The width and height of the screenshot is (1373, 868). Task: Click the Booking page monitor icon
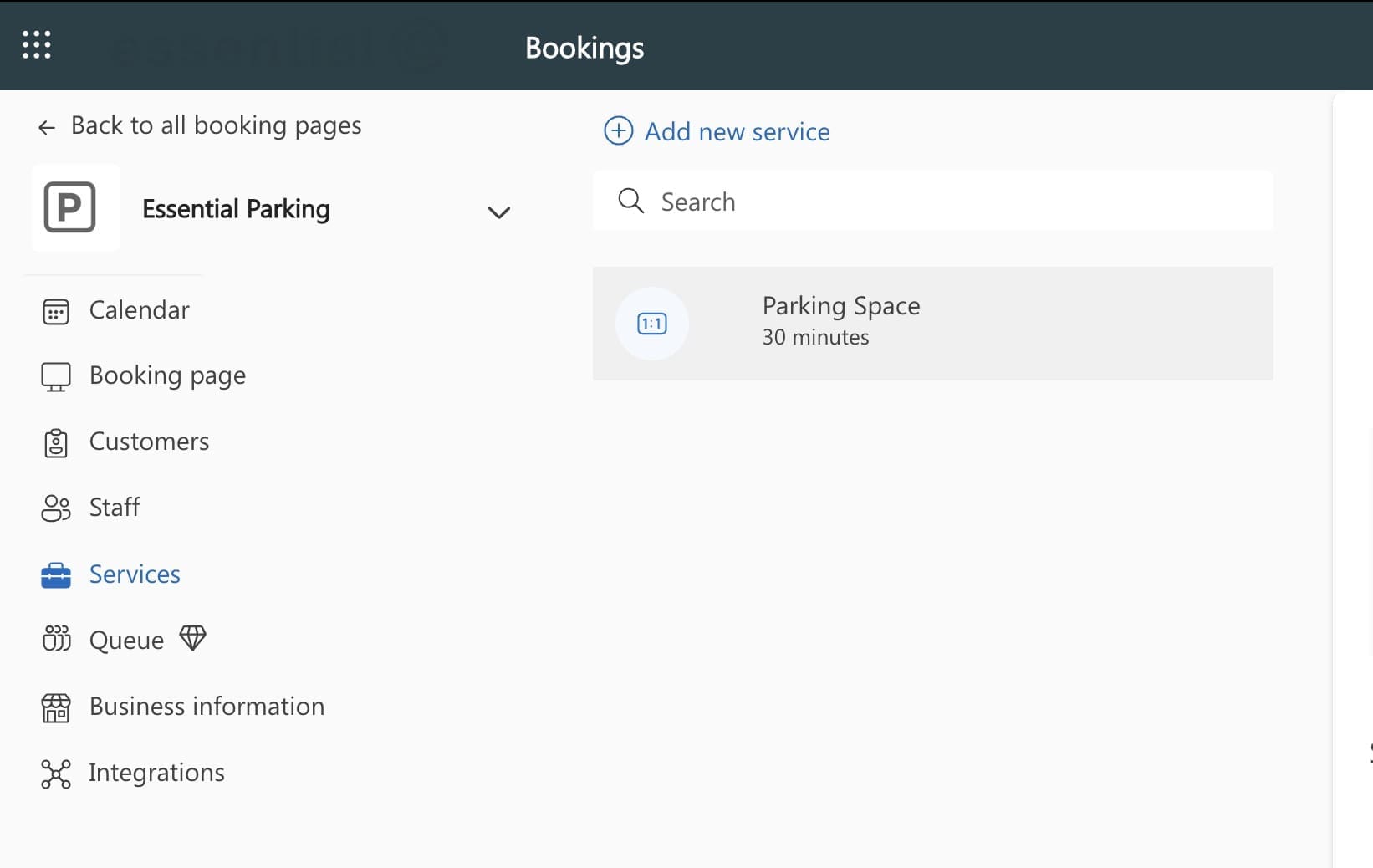(x=56, y=377)
